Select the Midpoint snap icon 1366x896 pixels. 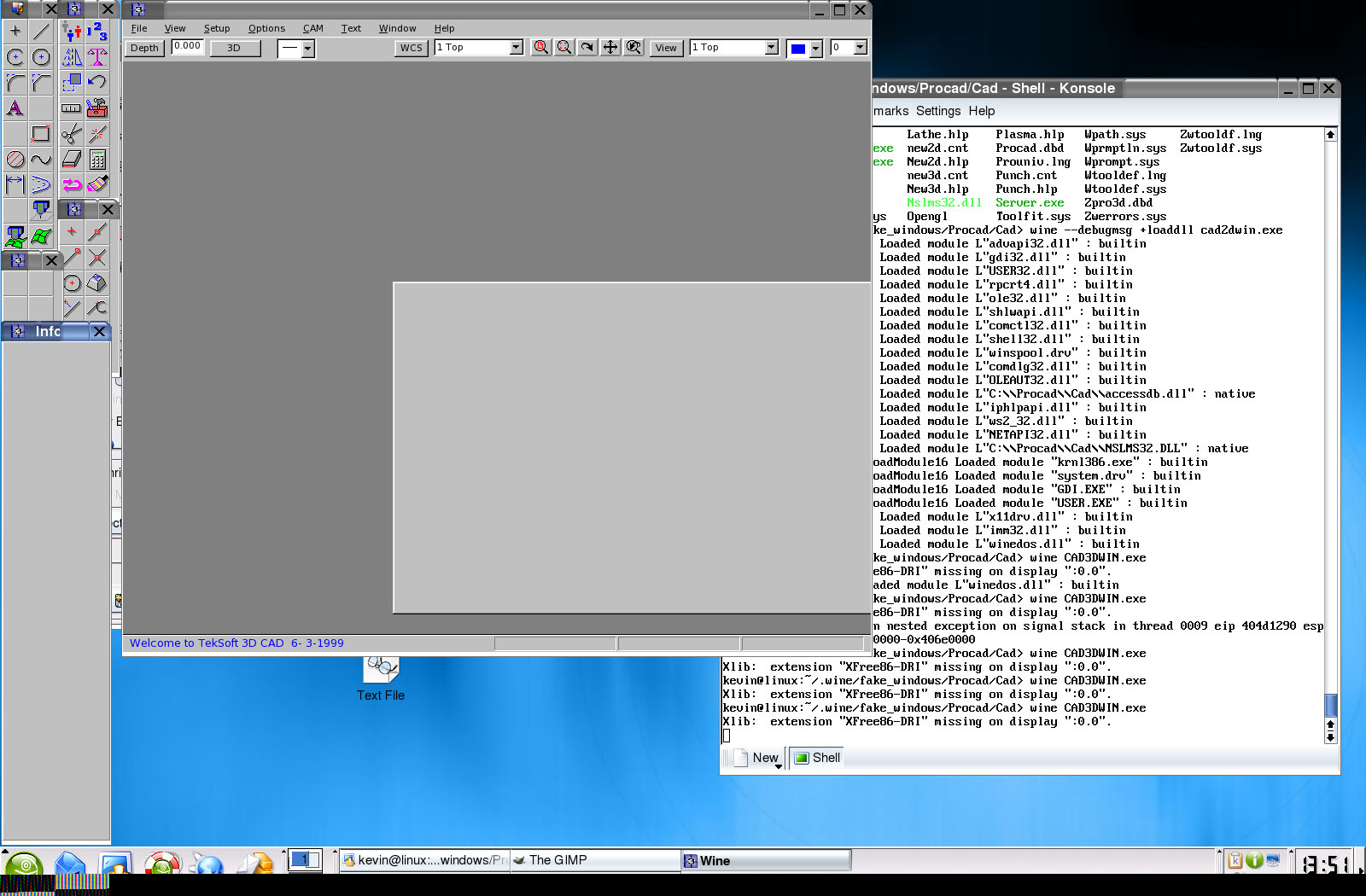pos(97,231)
